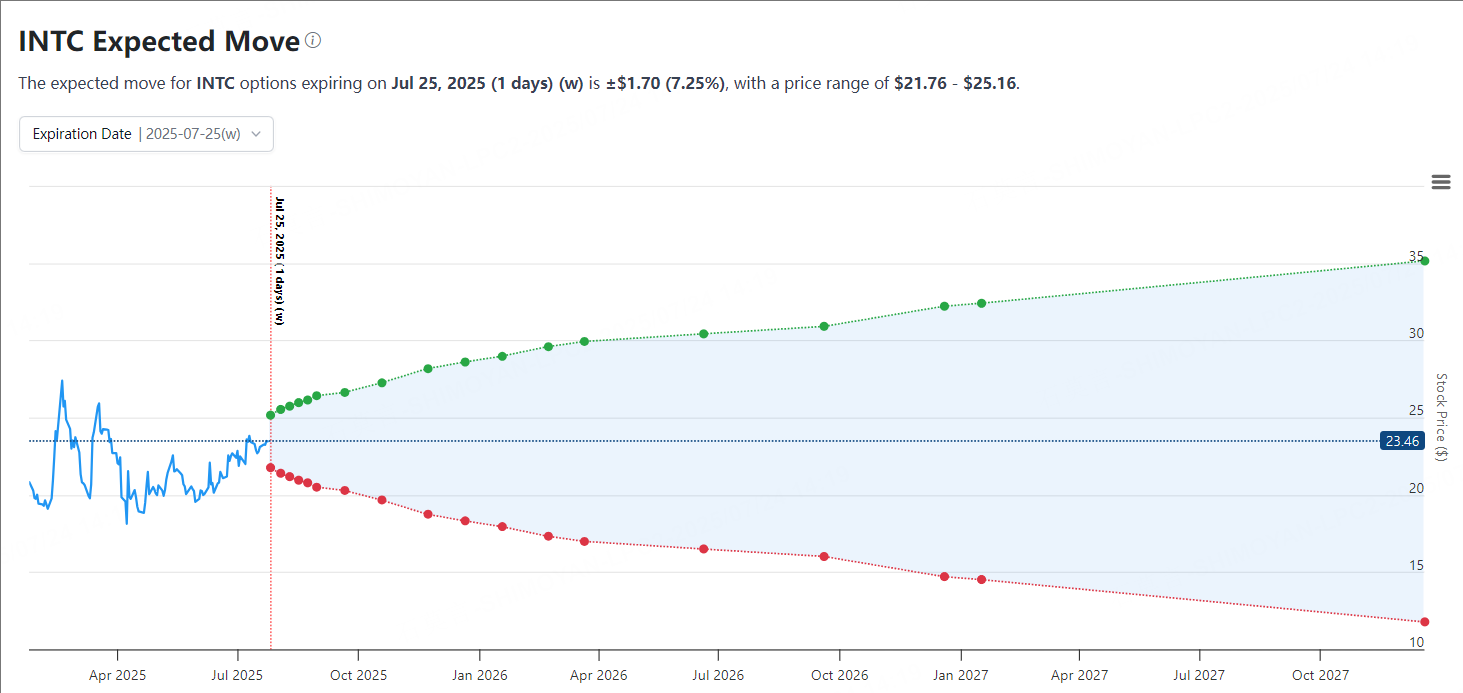Click the first green point on the expiration line

click(270, 415)
